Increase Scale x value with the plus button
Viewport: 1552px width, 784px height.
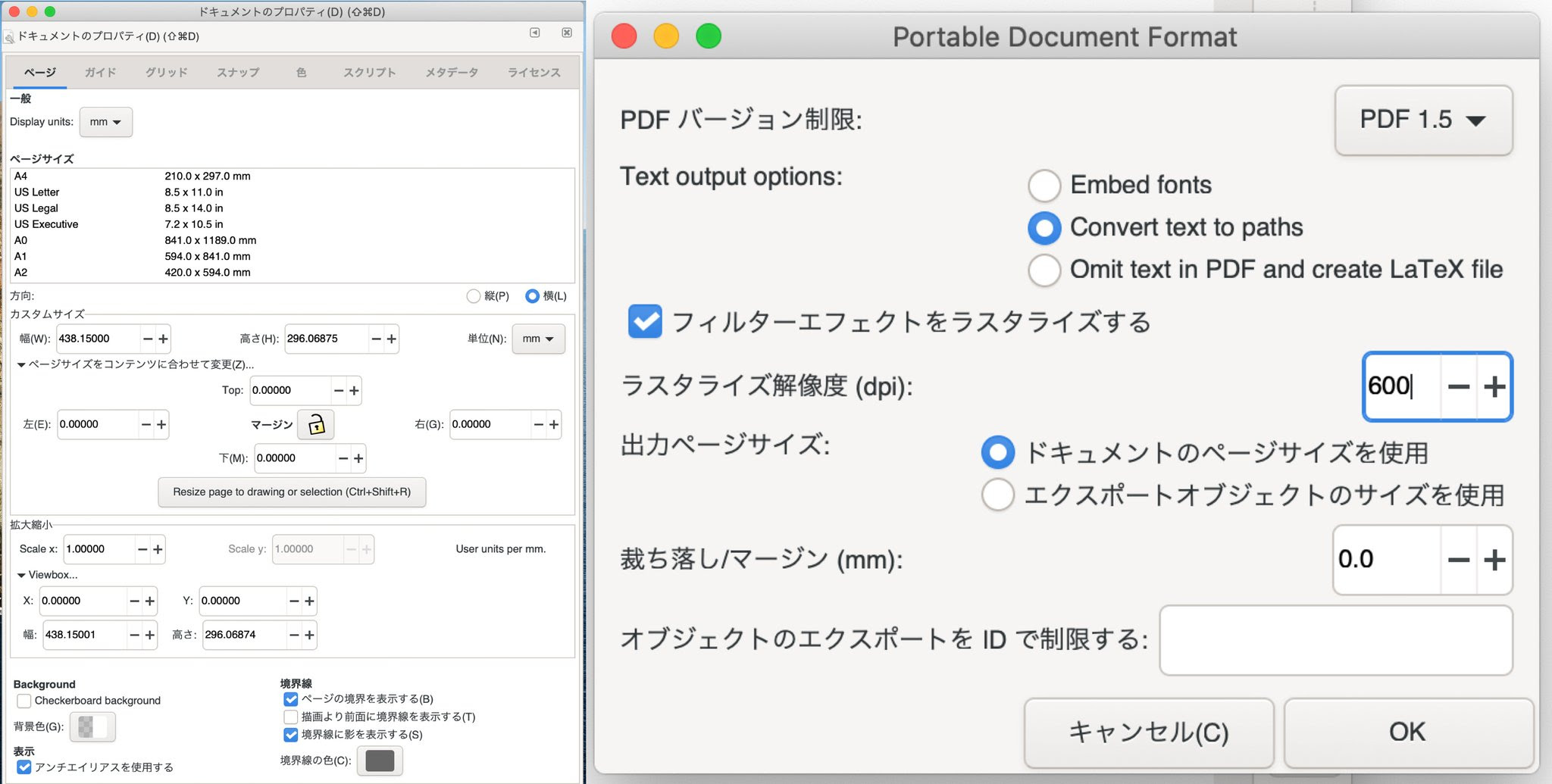158,549
